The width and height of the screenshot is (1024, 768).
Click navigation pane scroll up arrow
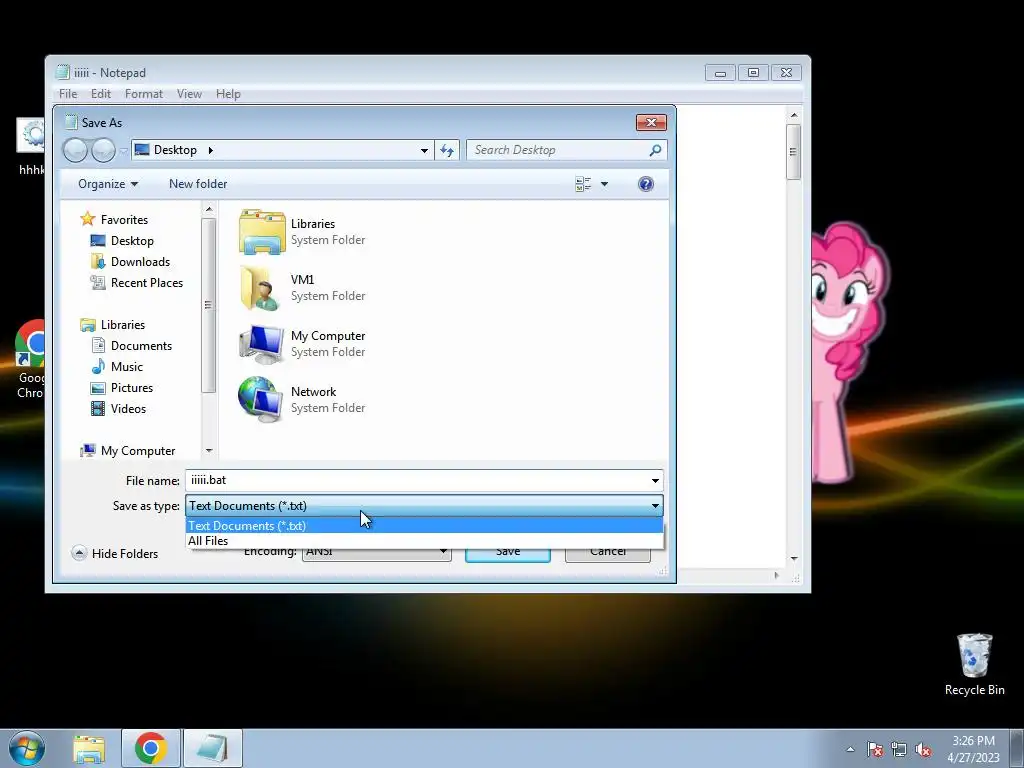coord(209,210)
